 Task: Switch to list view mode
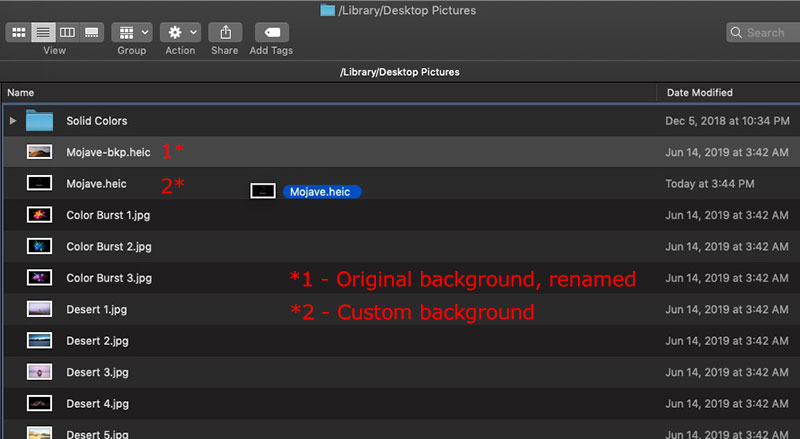(x=43, y=32)
